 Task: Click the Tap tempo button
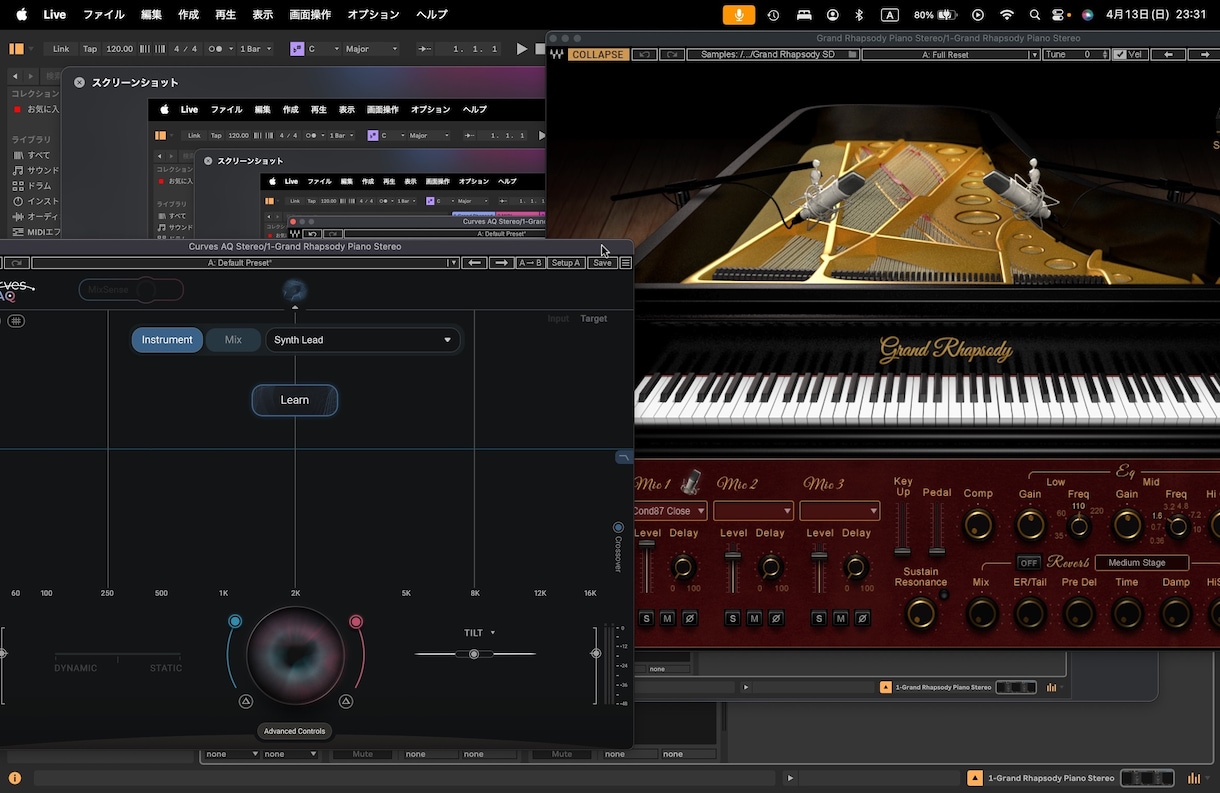tap(90, 49)
